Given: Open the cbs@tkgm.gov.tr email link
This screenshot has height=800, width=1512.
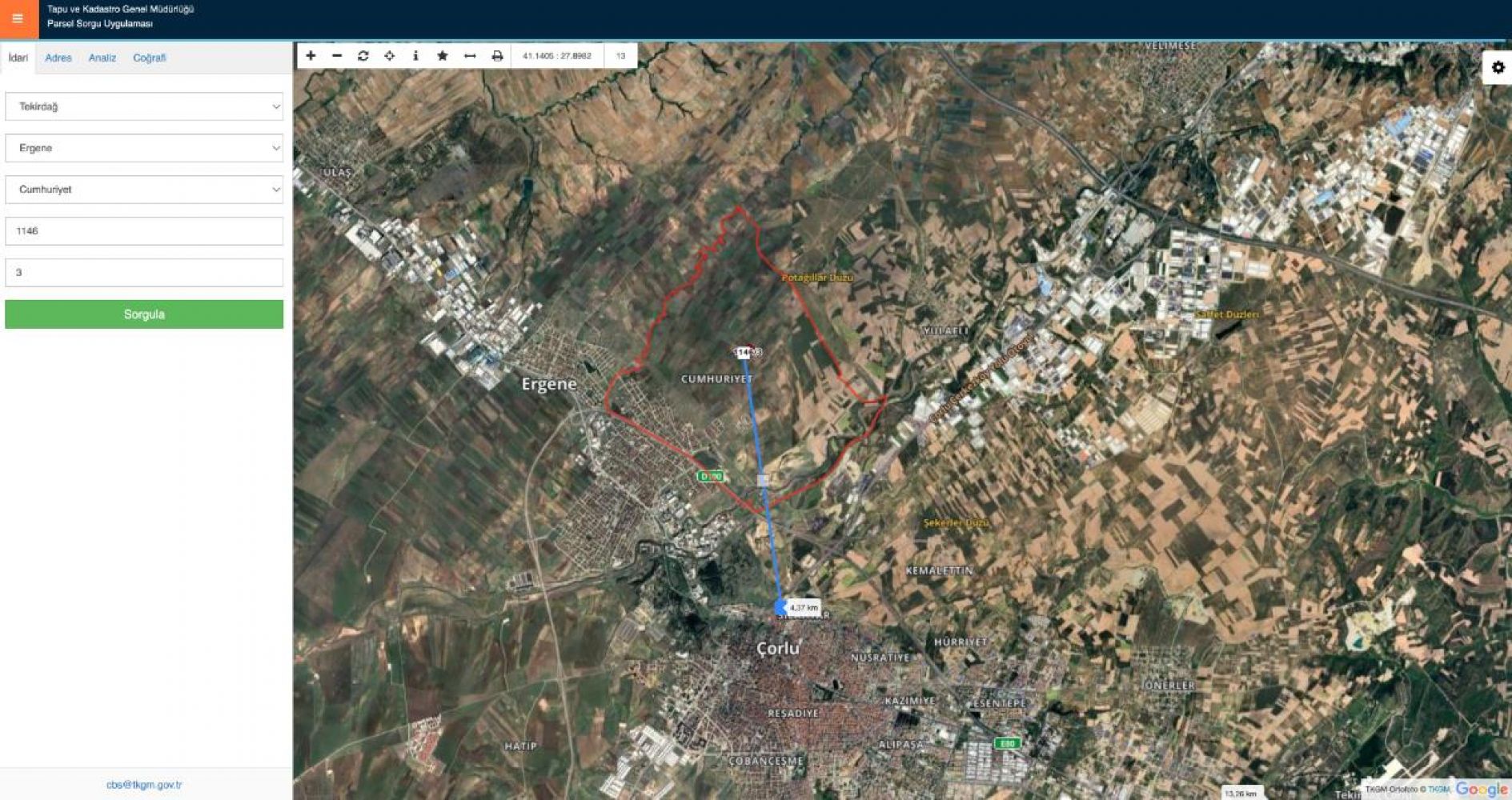Looking at the screenshot, I should (x=144, y=785).
